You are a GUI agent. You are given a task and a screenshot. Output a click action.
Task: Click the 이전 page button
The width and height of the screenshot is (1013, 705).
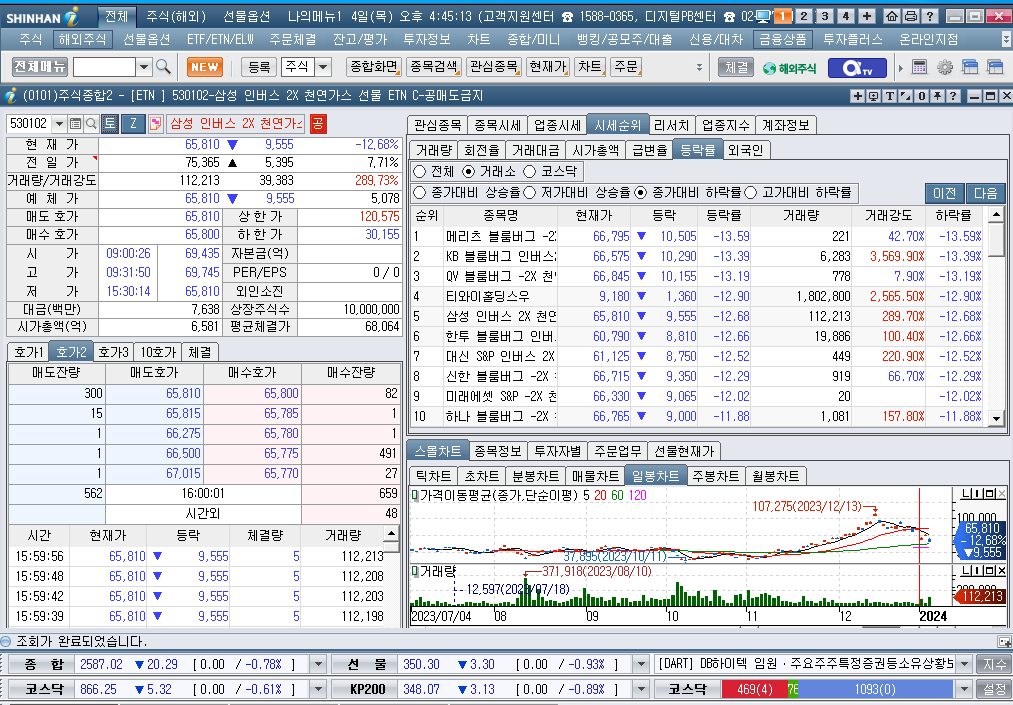pos(945,193)
